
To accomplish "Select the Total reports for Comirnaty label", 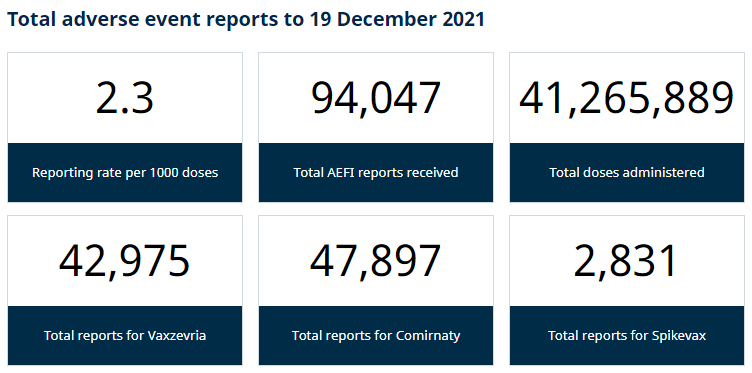I will click(x=376, y=336).
